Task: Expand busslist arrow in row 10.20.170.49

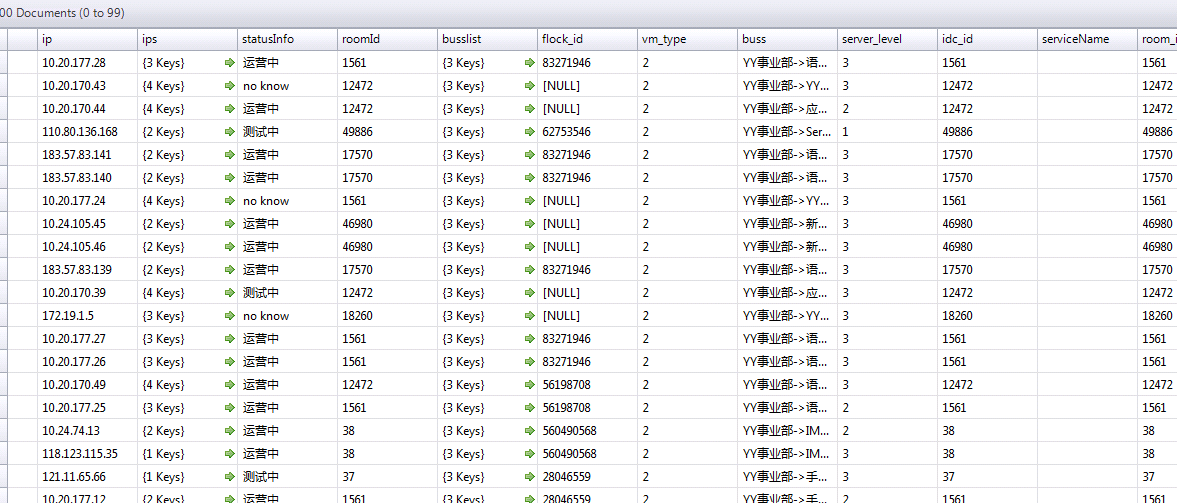Action: 529,385
